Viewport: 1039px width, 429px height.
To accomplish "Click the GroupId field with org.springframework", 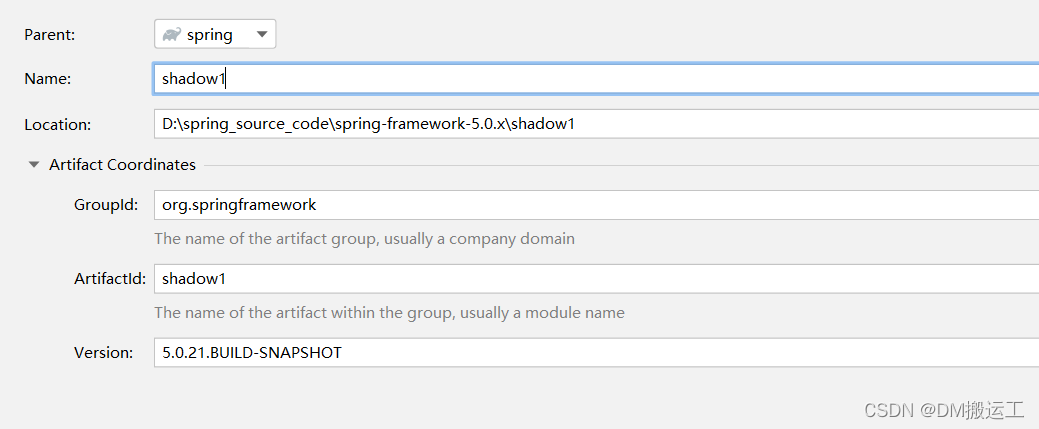I will pos(596,205).
